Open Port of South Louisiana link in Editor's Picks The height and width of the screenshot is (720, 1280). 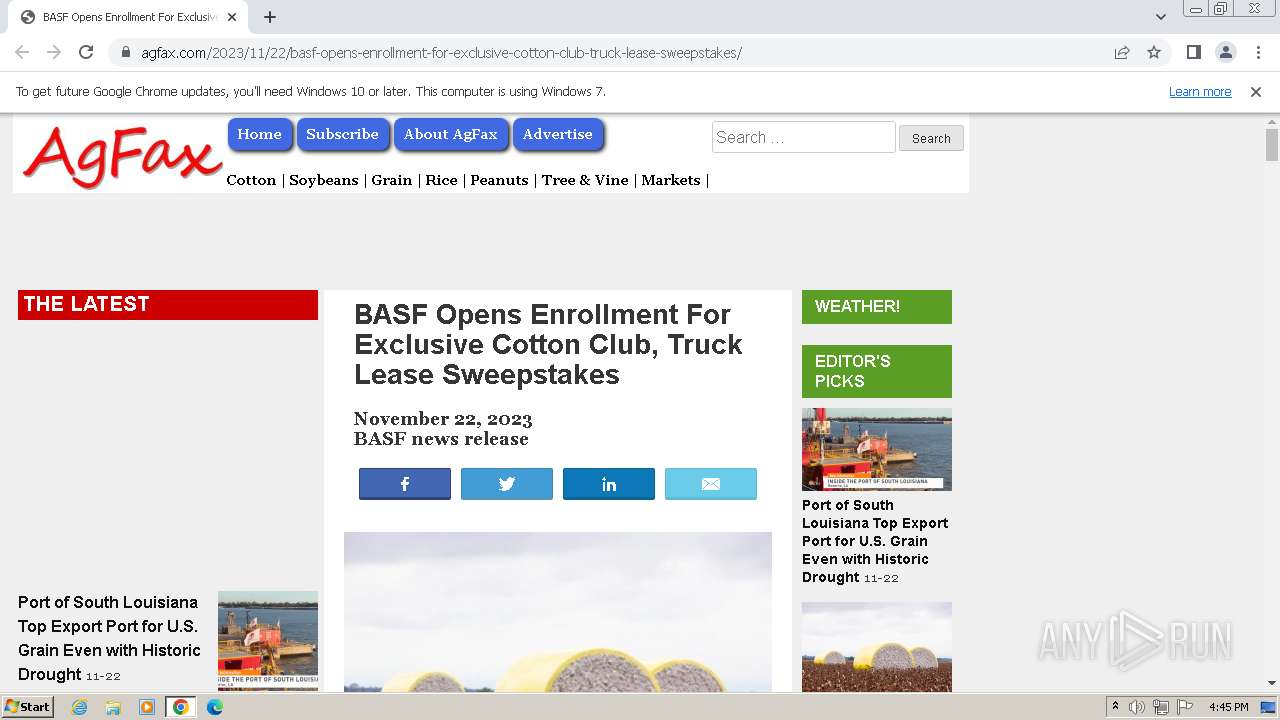pos(875,541)
